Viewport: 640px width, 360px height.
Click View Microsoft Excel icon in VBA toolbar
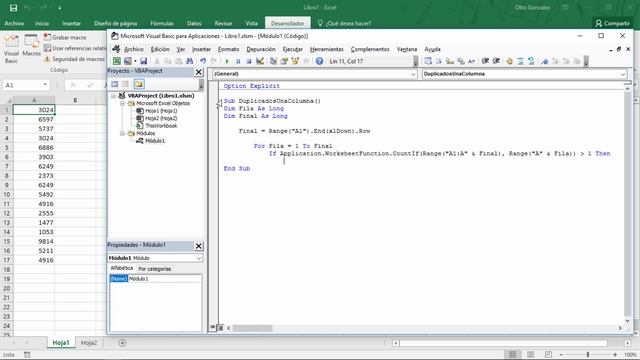[117, 61]
